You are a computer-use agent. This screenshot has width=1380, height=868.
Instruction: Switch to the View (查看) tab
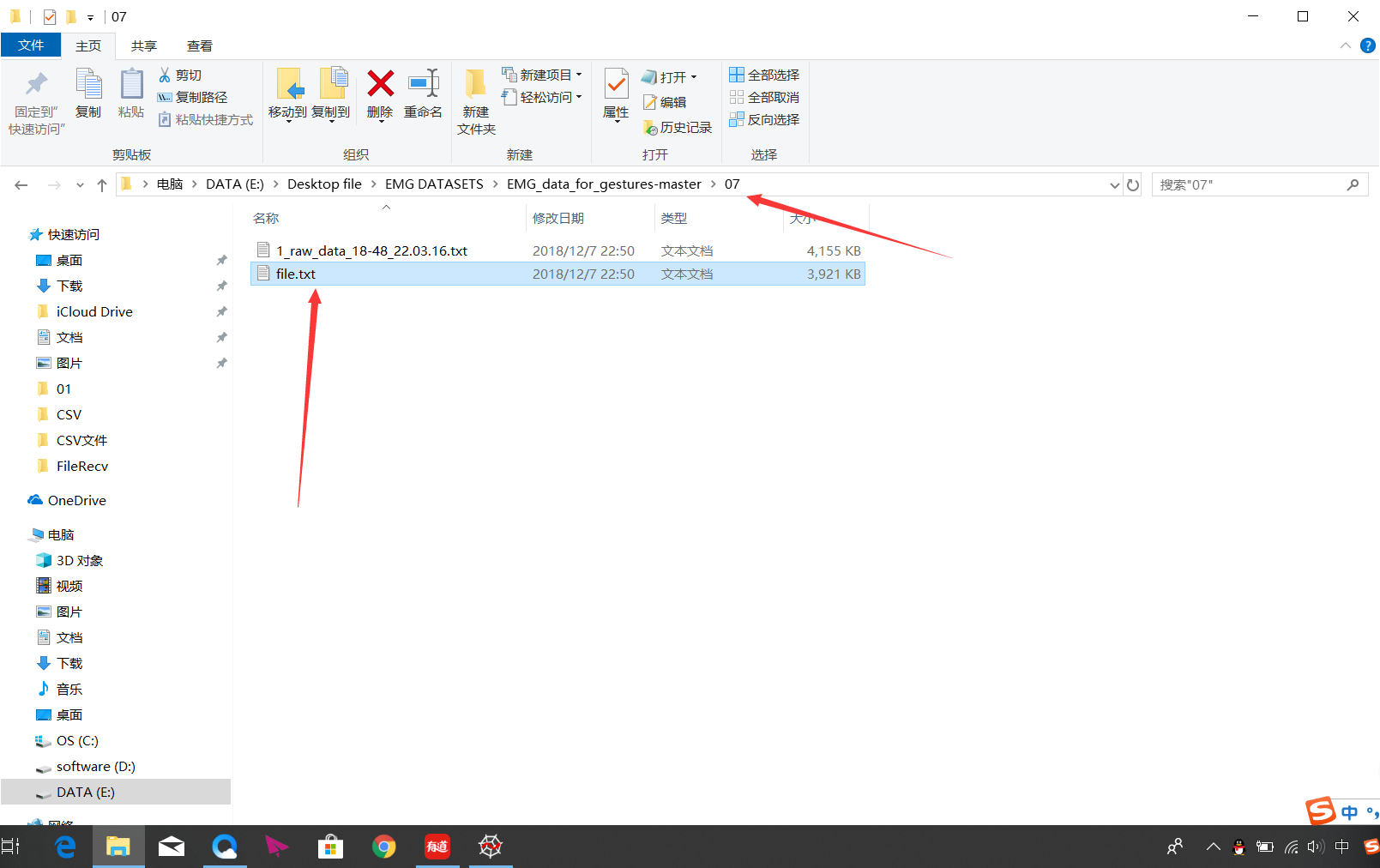[198, 45]
